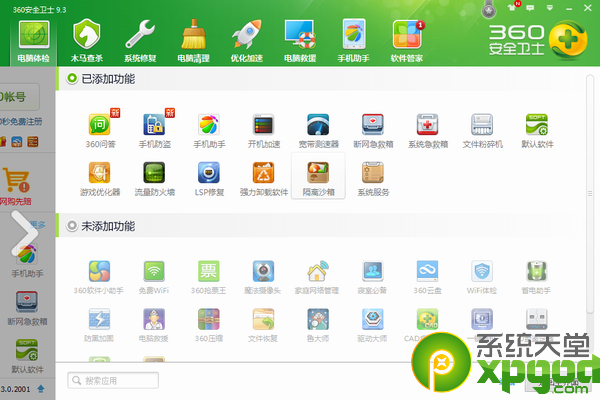This screenshot has height=400, width=600.
Task: Open 手机助手 in the left sidebar
Action: (x=27, y=261)
